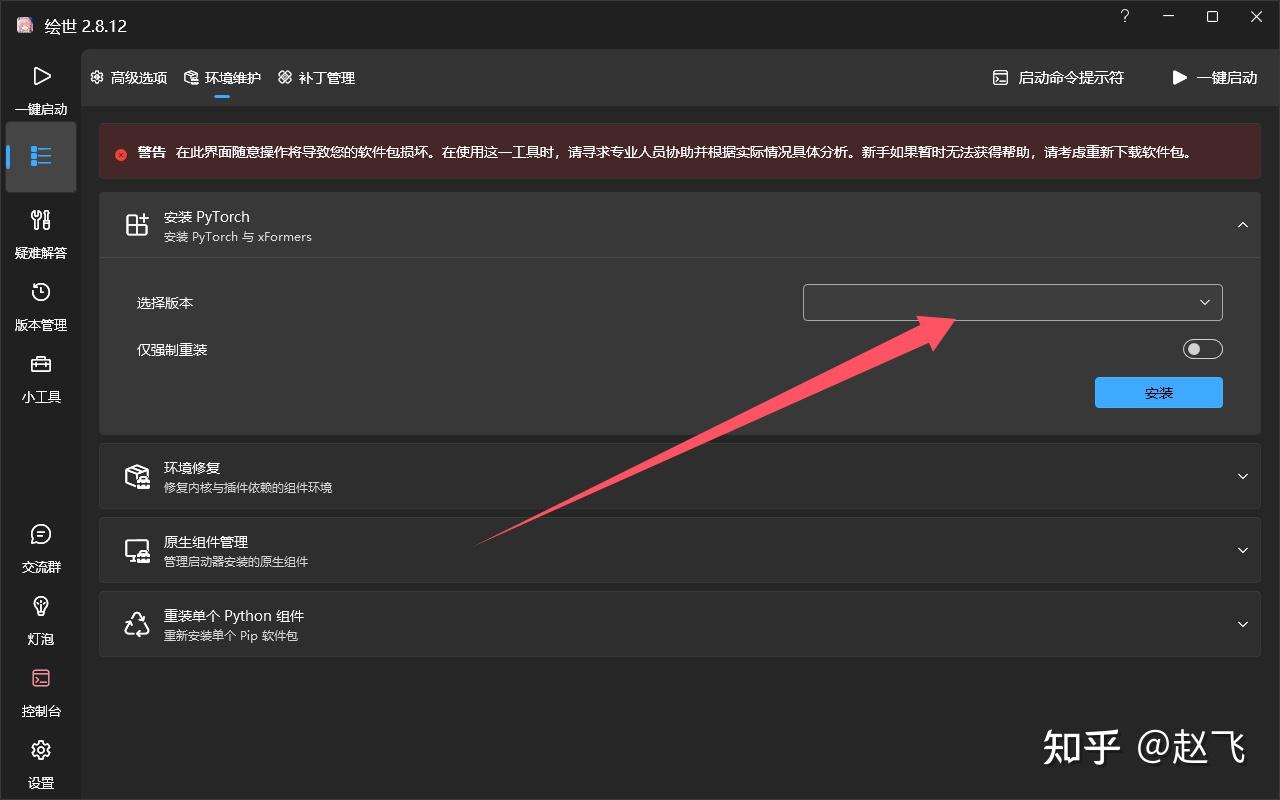Expand the 重装单个 Python 组件 section
The width and height of the screenshot is (1280, 800).
1242,624
